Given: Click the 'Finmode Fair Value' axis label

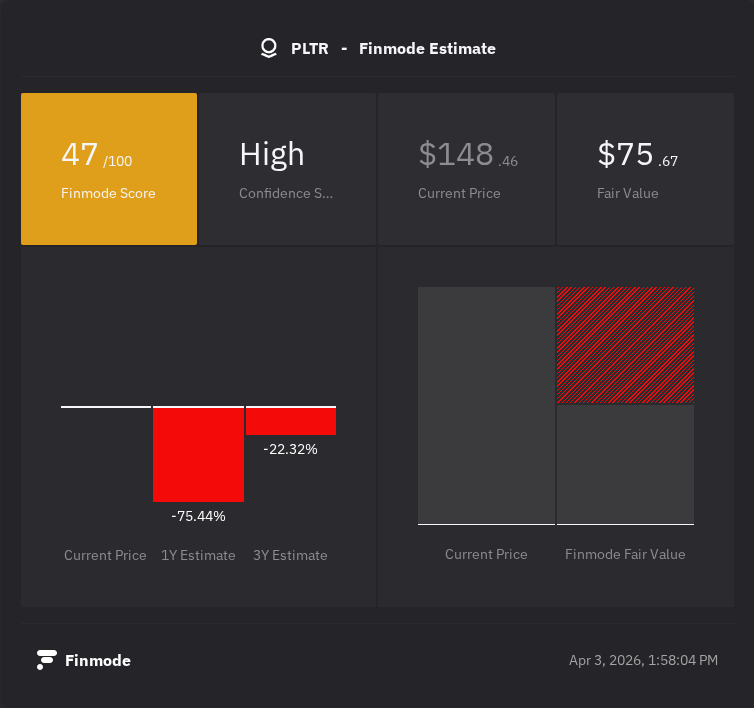Looking at the screenshot, I should 625,555.
